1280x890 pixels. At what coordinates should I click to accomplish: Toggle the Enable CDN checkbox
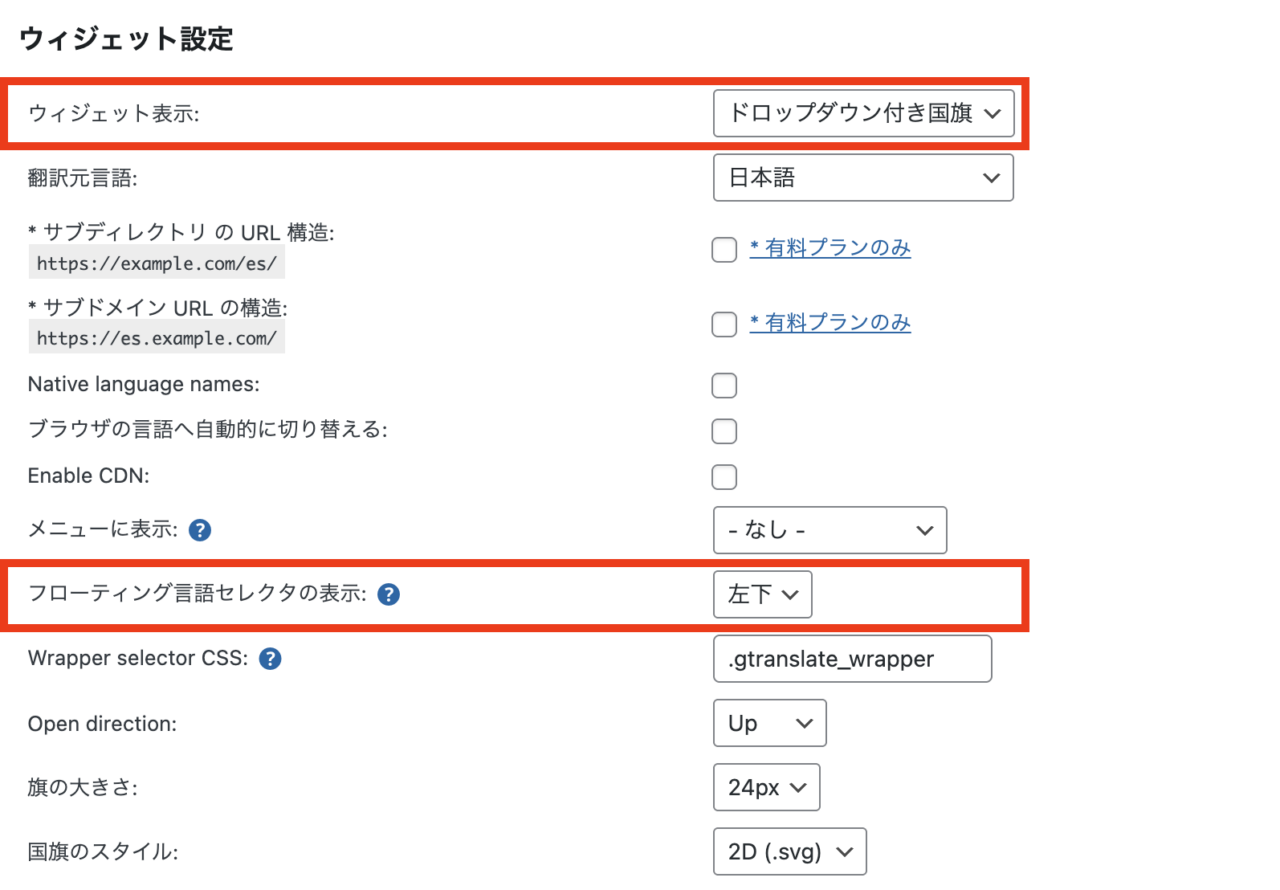click(x=724, y=477)
